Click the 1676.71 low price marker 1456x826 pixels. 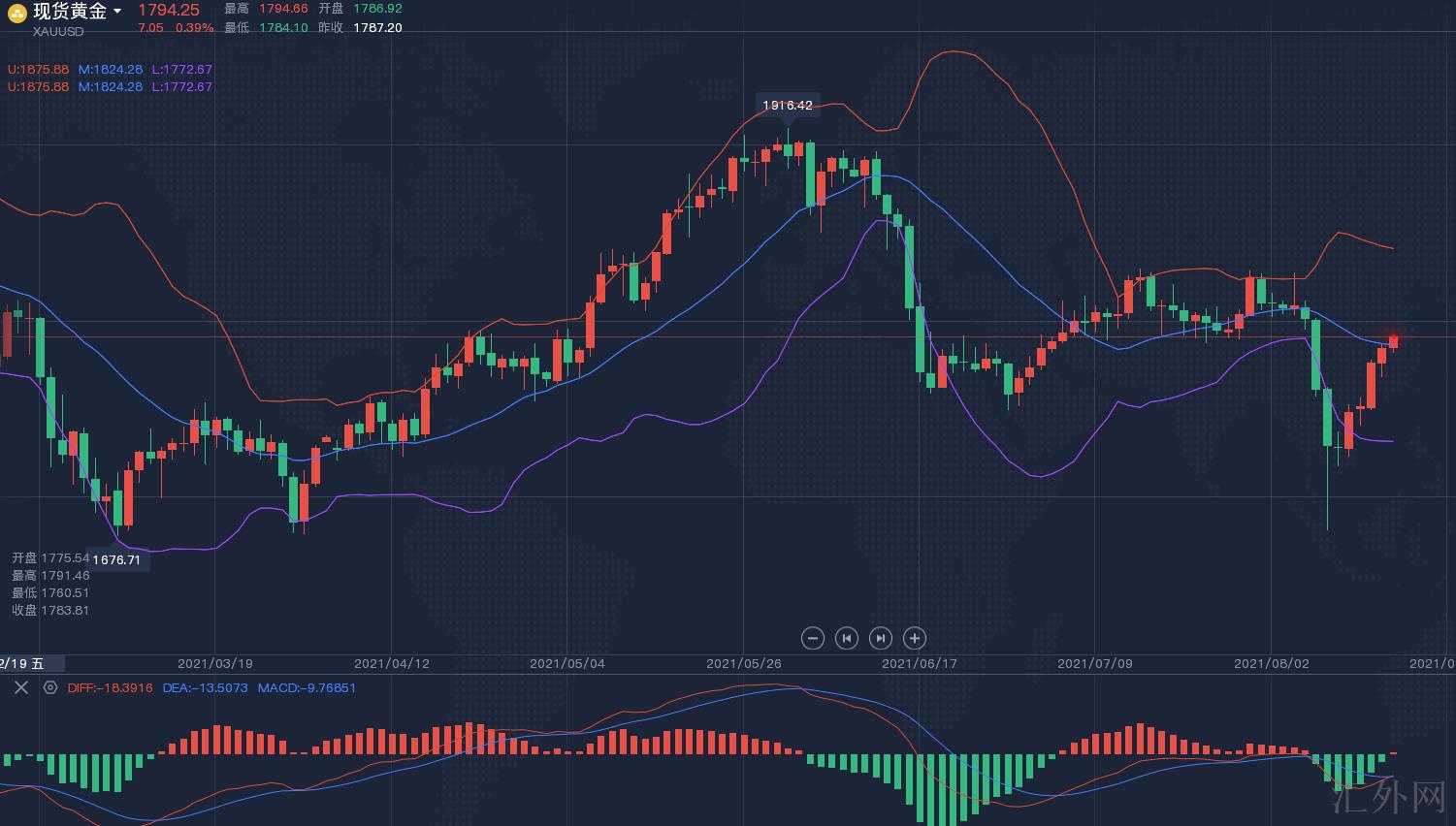coord(116,559)
